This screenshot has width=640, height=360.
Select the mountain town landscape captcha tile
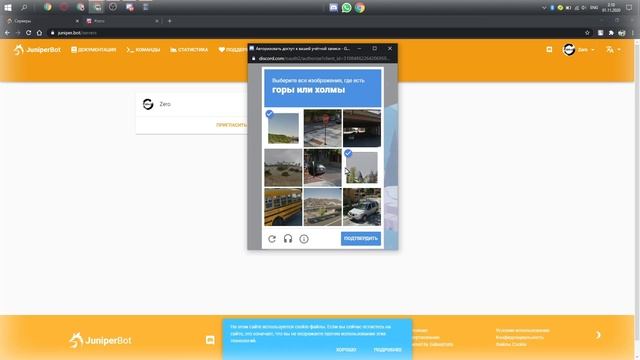tap(322, 207)
